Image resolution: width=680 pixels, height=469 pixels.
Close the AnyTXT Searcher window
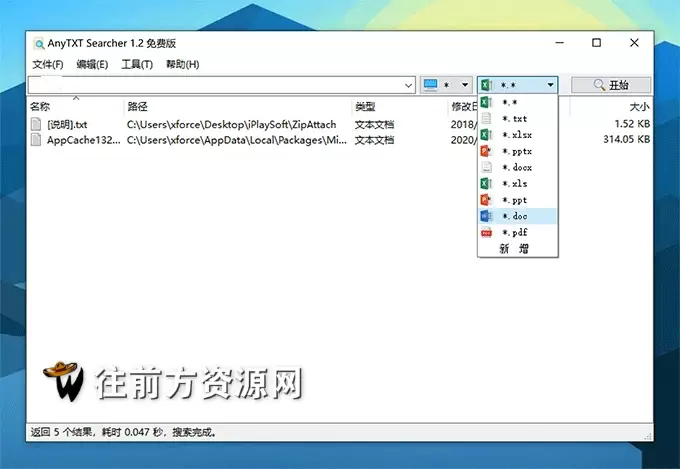tap(634, 43)
